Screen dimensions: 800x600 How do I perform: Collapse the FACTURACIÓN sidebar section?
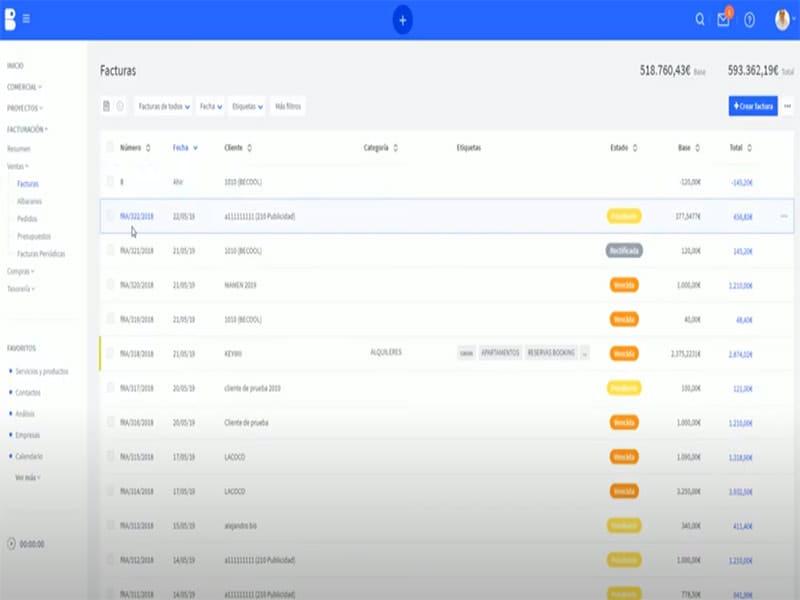point(27,130)
